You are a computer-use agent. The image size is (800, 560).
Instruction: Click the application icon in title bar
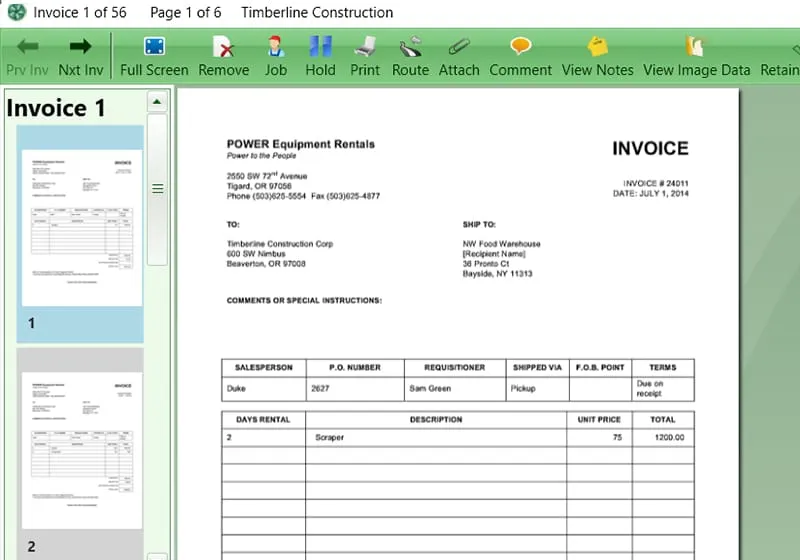16,13
